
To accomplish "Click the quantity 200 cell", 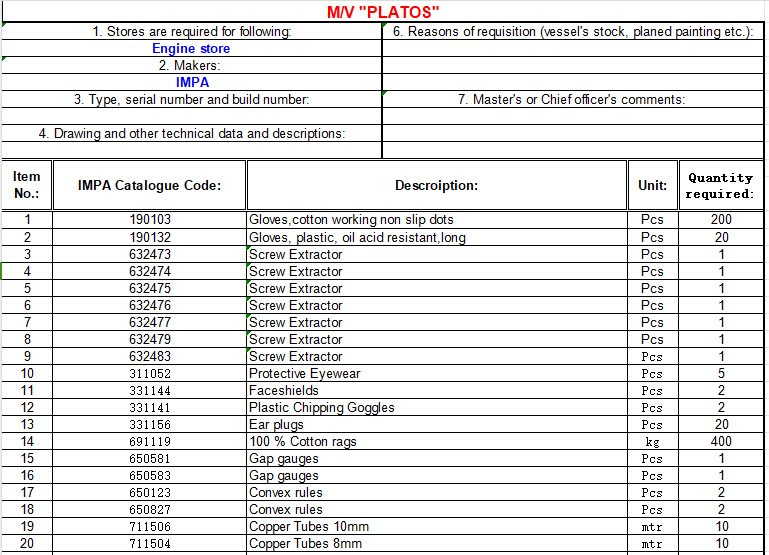I will click(720, 220).
